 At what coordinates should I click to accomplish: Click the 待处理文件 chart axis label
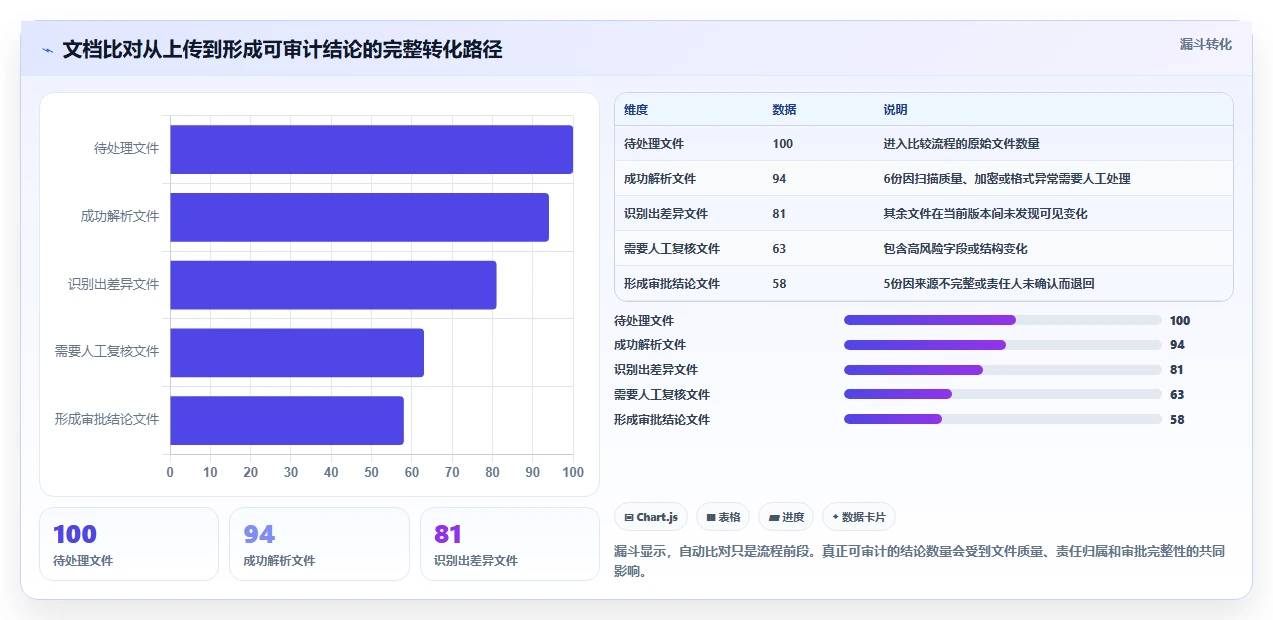point(127,148)
